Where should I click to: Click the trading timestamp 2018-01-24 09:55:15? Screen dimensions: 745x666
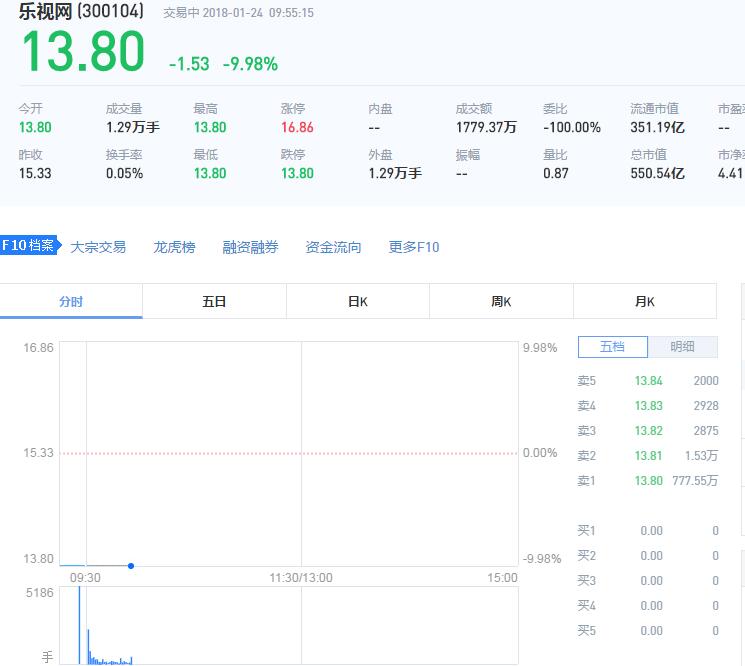258,13
